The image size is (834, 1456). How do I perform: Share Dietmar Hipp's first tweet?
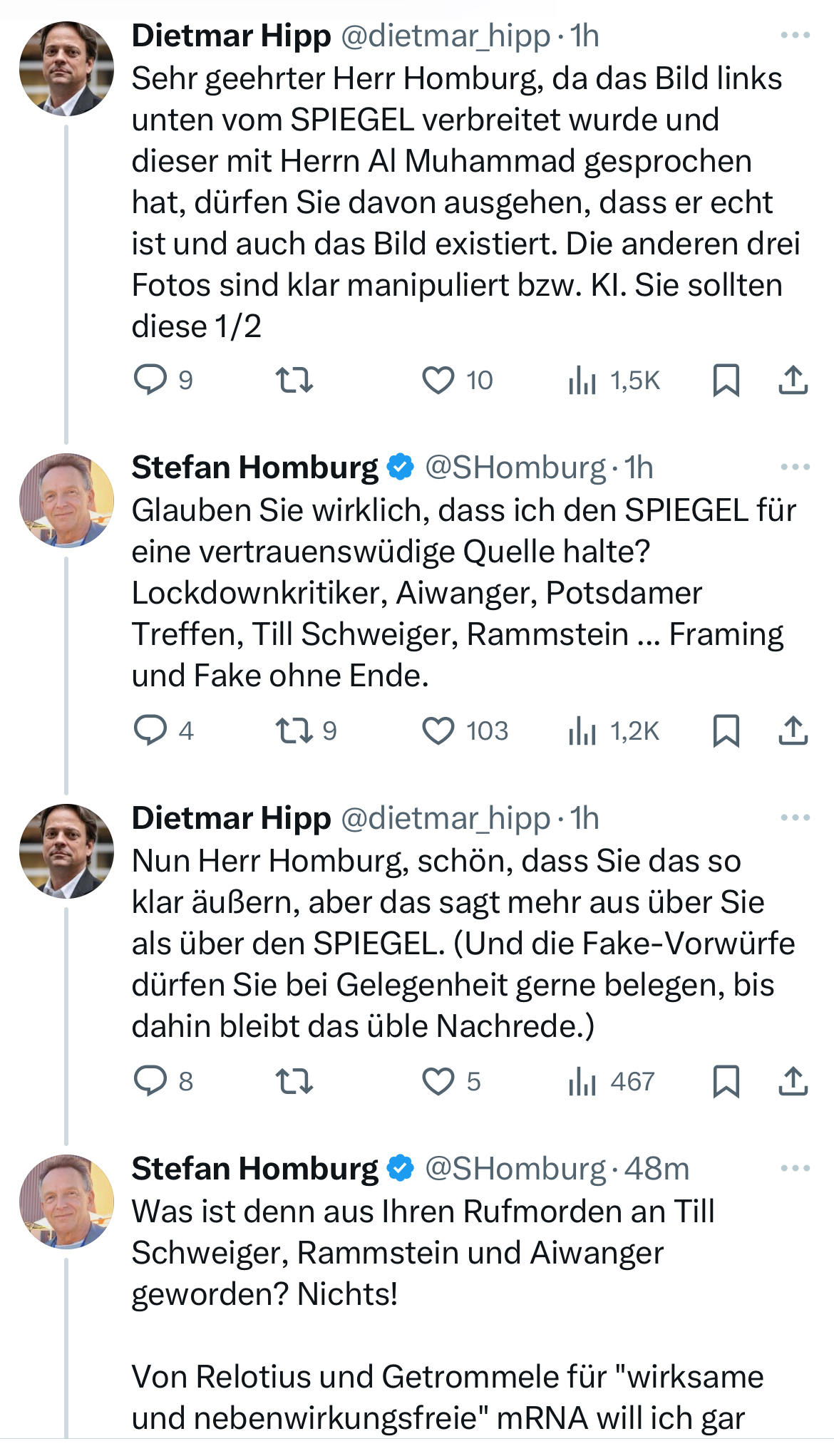(x=793, y=380)
